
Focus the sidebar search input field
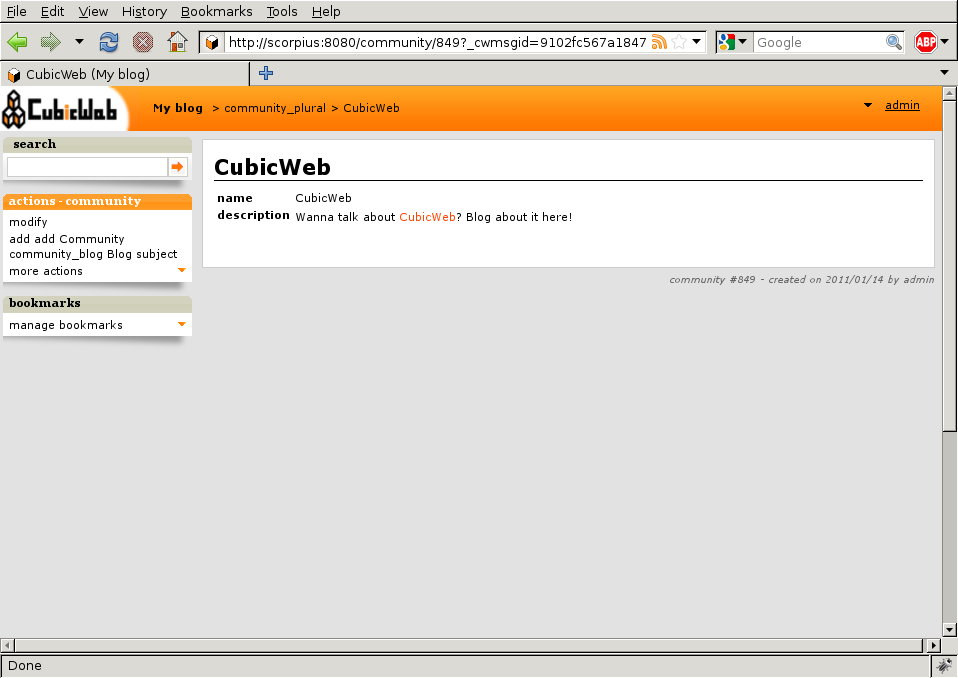pos(87,167)
